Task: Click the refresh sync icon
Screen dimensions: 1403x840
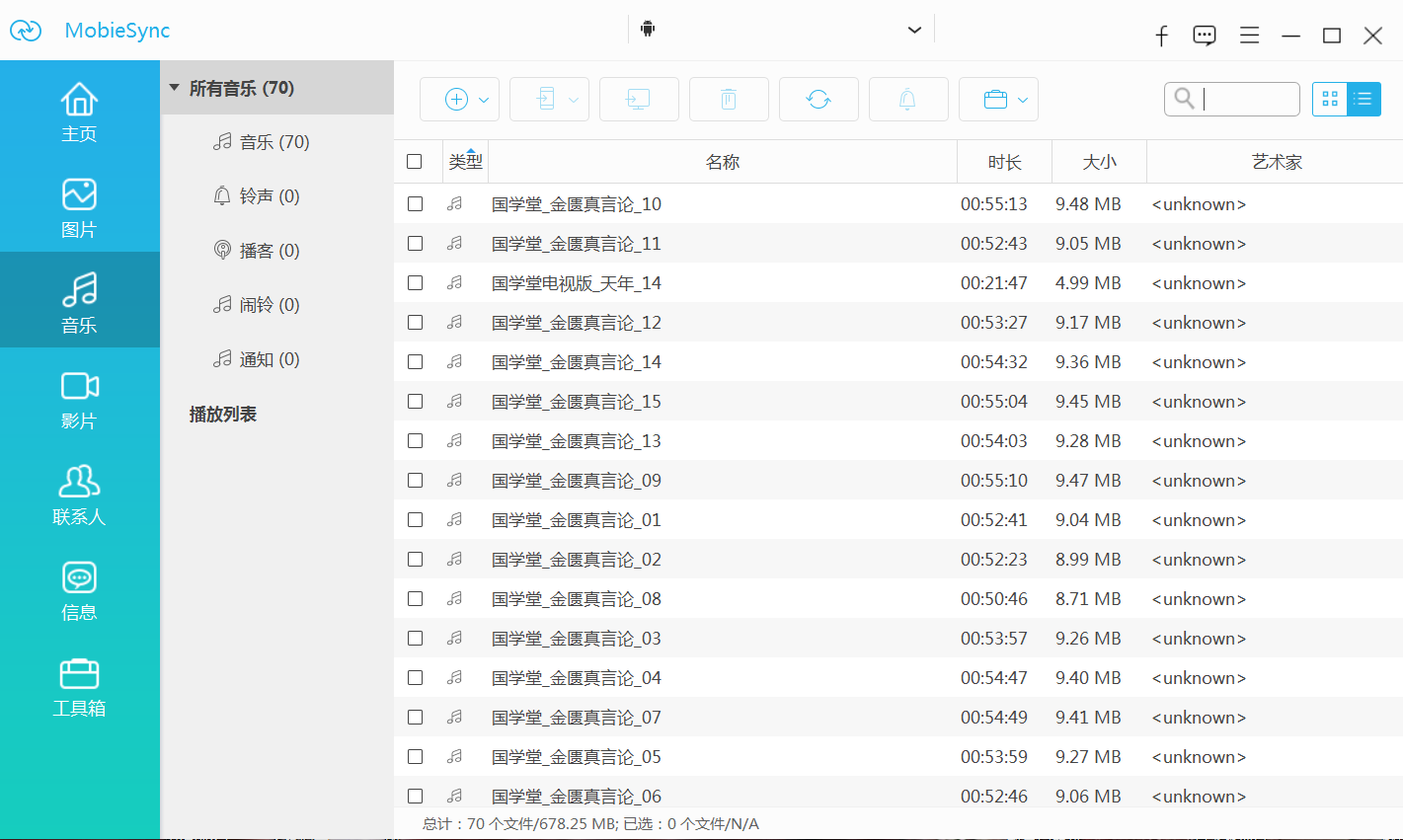Action: tap(818, 99)
